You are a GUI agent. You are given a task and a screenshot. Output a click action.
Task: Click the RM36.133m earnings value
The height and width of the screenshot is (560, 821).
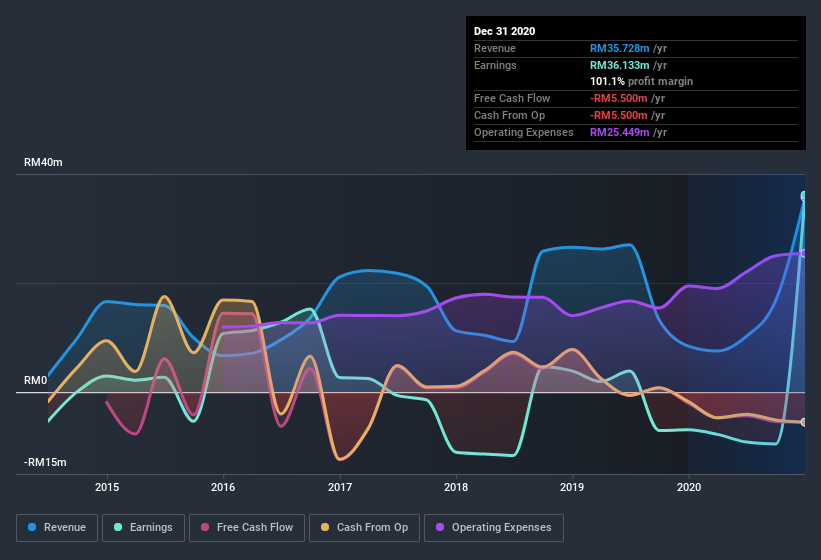click(619, 65)
